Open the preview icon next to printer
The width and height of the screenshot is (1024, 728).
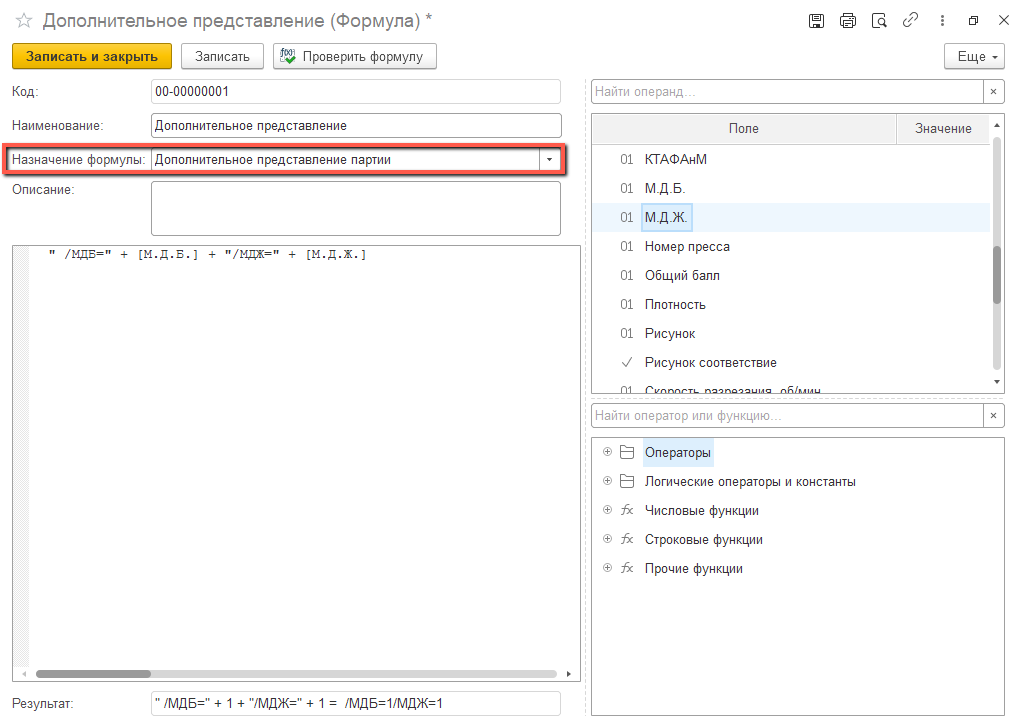coord(879,21)
